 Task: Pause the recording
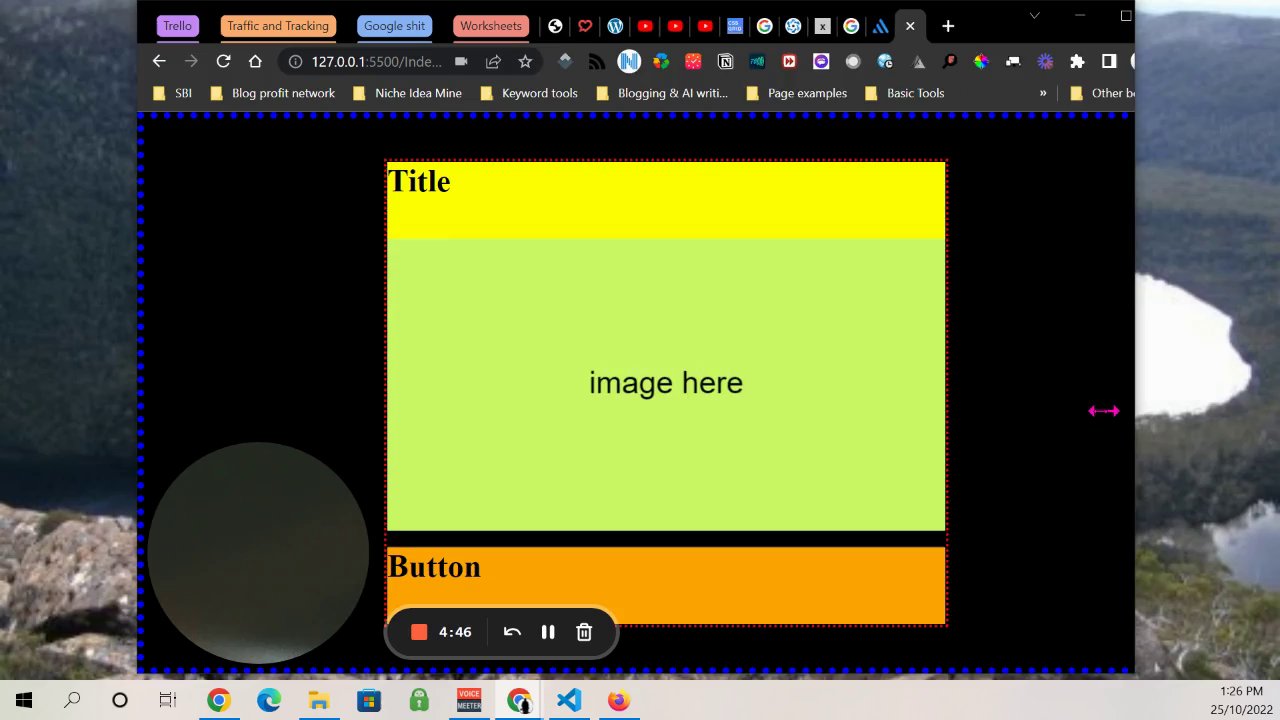pyautogui.click(x=548, y=632)
